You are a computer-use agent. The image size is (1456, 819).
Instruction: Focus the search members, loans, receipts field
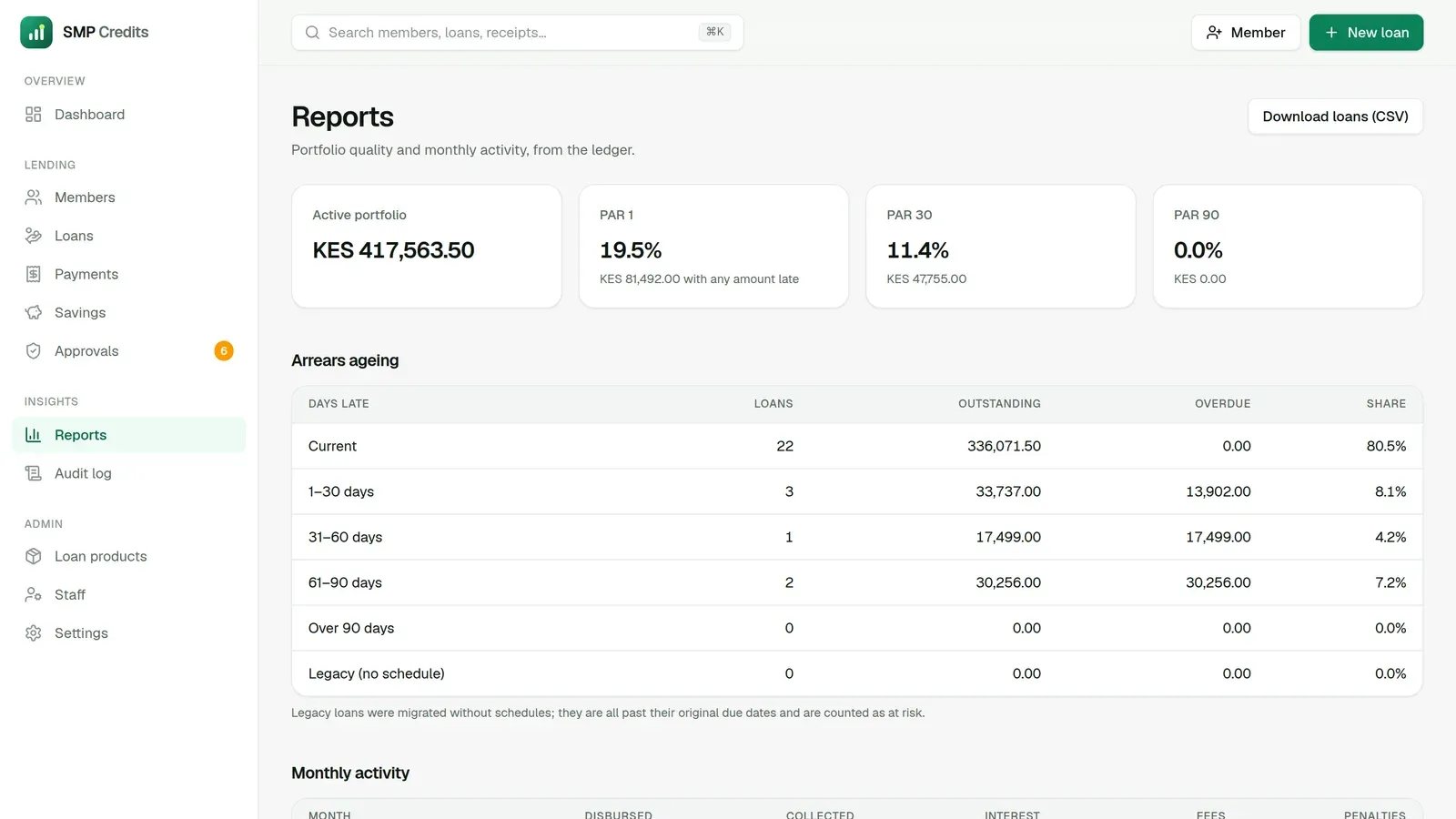point(517,33)
